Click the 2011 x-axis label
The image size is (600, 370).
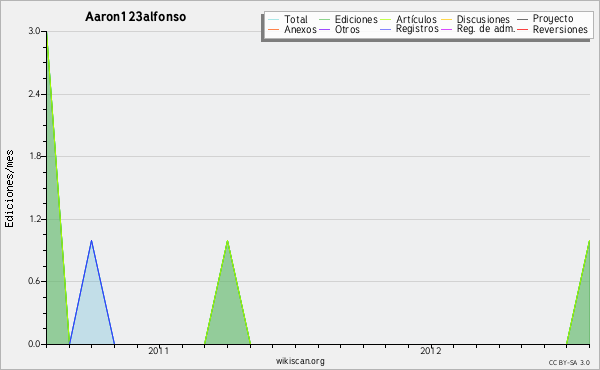(158, 350)
